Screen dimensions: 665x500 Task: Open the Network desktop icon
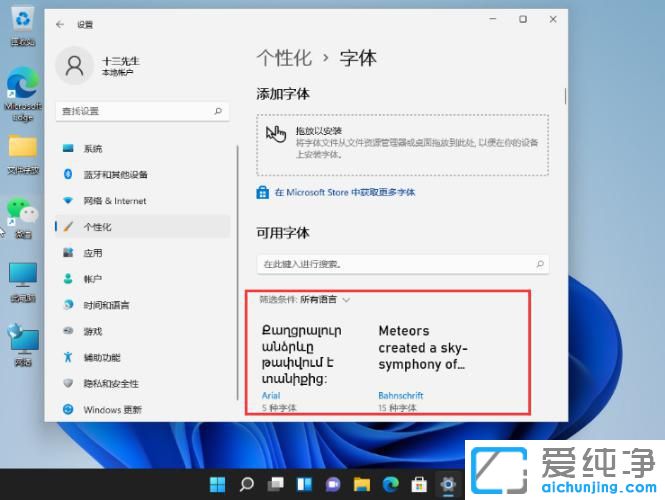click(23, 344)
